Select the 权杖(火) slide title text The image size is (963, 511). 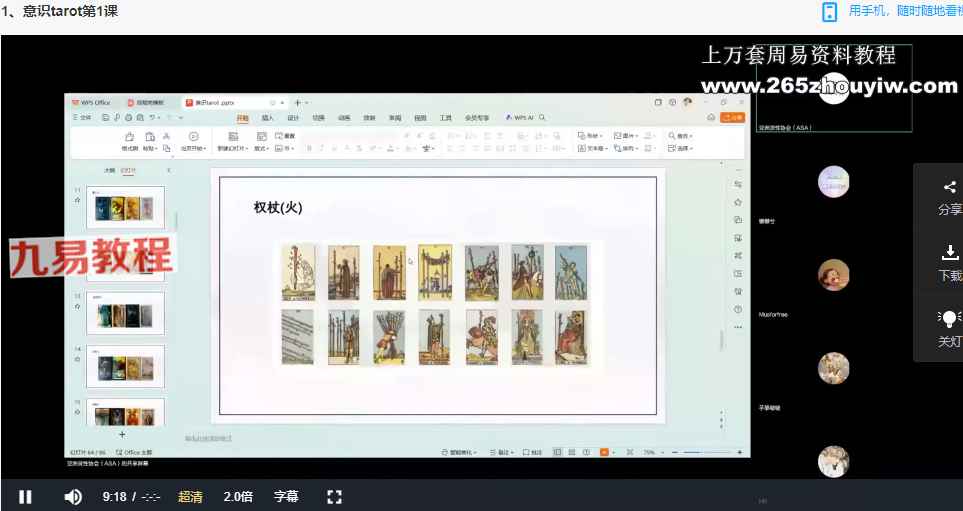[278, 208]
